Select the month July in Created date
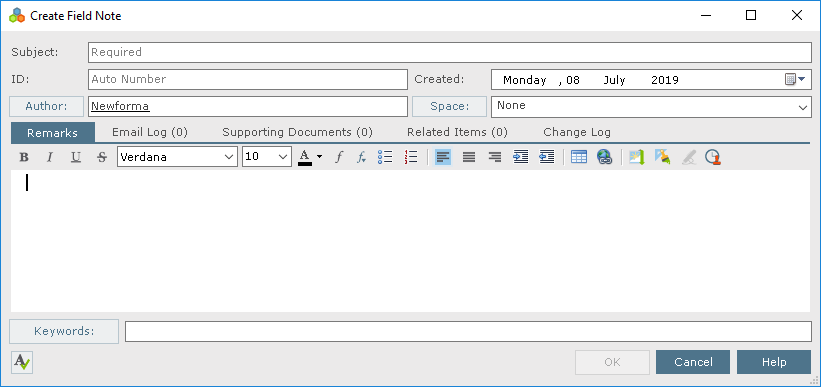The image size is (821, 387). pos(614,80)
